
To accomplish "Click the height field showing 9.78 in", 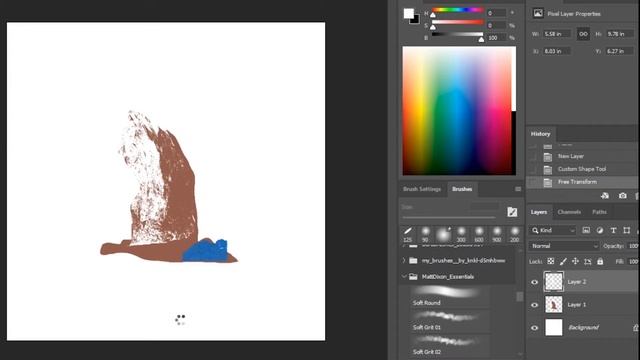I will (620, 34).
